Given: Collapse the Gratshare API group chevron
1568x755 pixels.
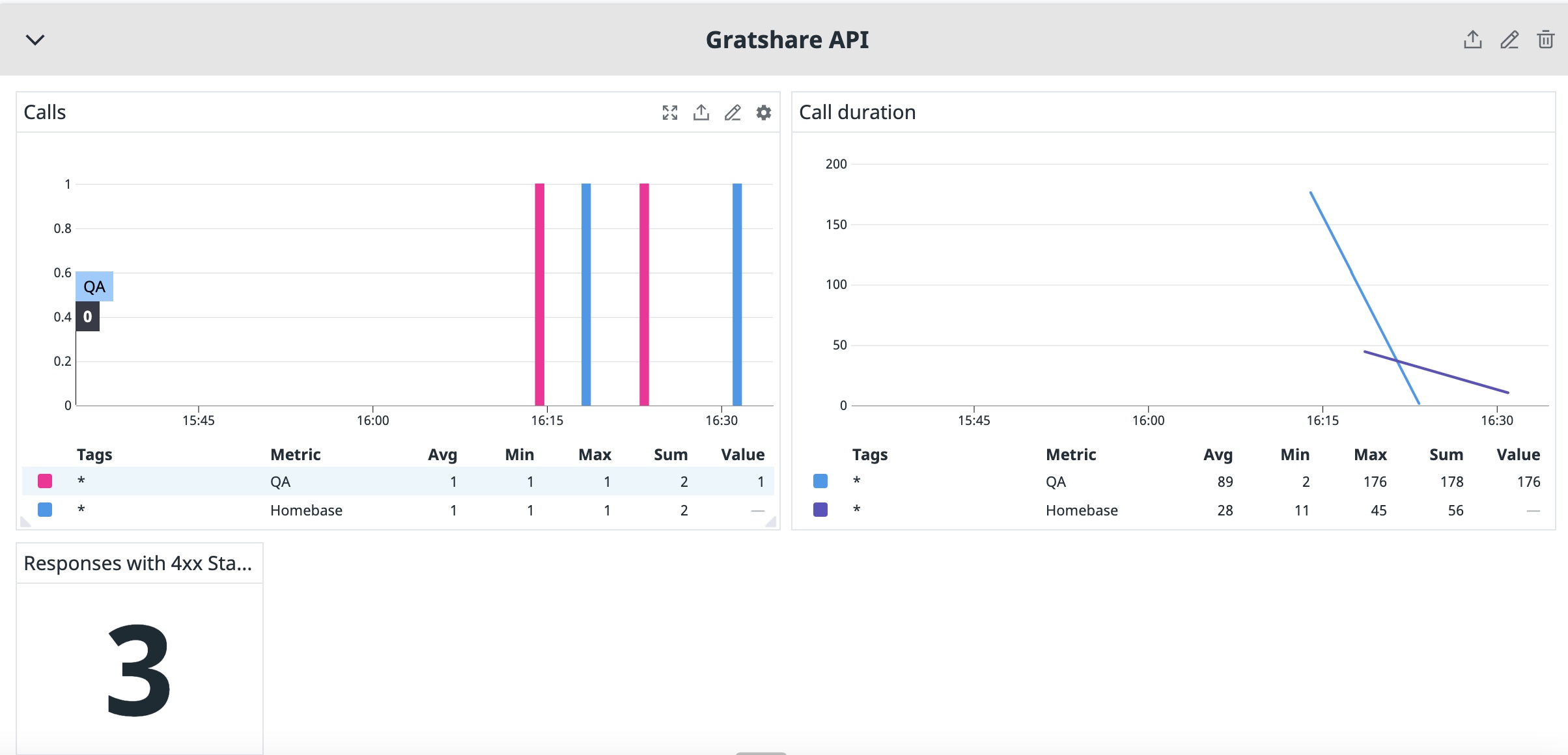Looking at the screenshot, I should click(35, 40).
